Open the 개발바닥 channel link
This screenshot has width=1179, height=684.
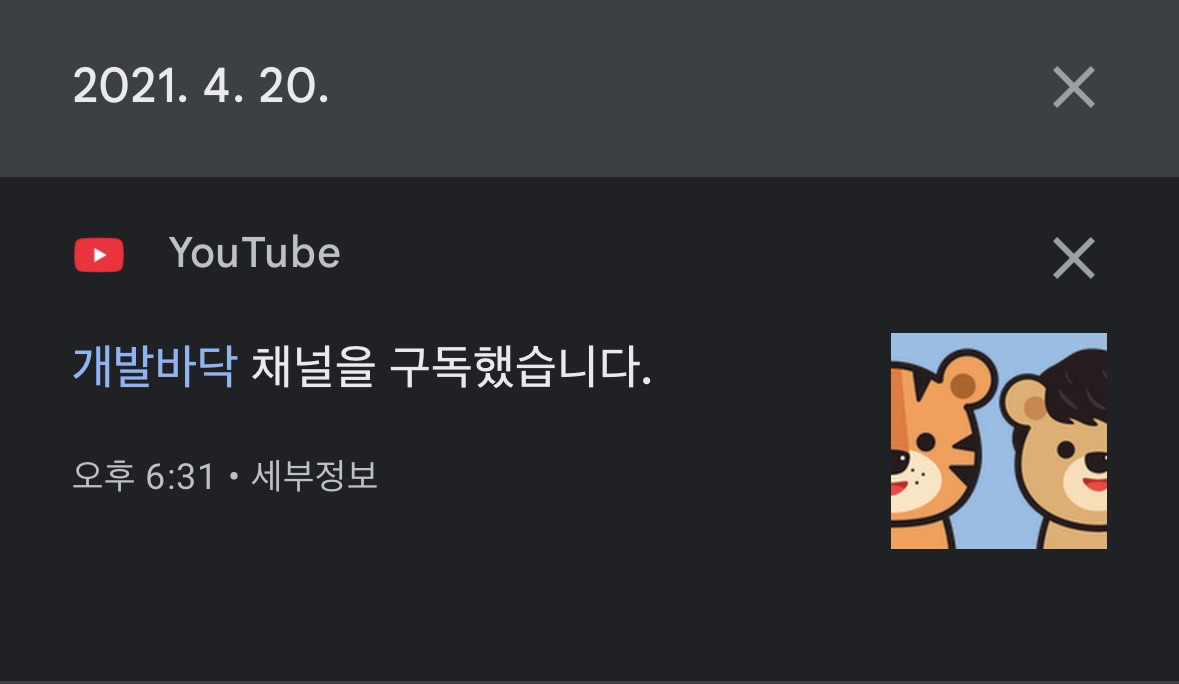(x=155, y=367)
